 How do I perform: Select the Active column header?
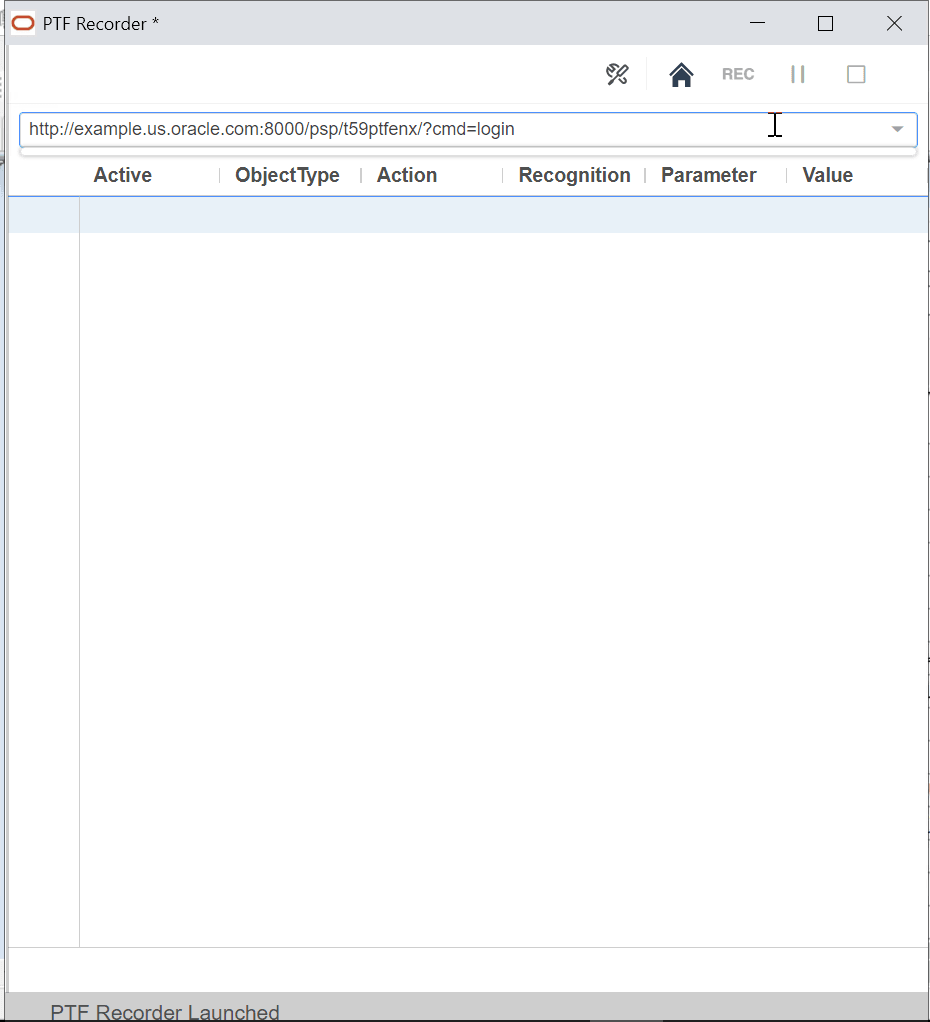coord(122,175)
